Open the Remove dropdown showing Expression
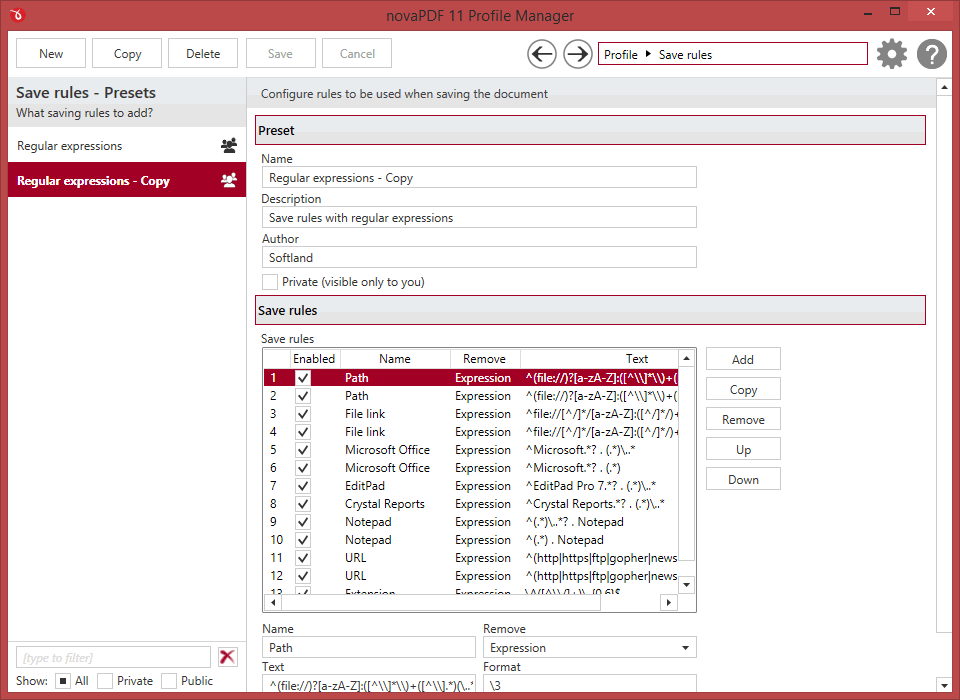 590,647
